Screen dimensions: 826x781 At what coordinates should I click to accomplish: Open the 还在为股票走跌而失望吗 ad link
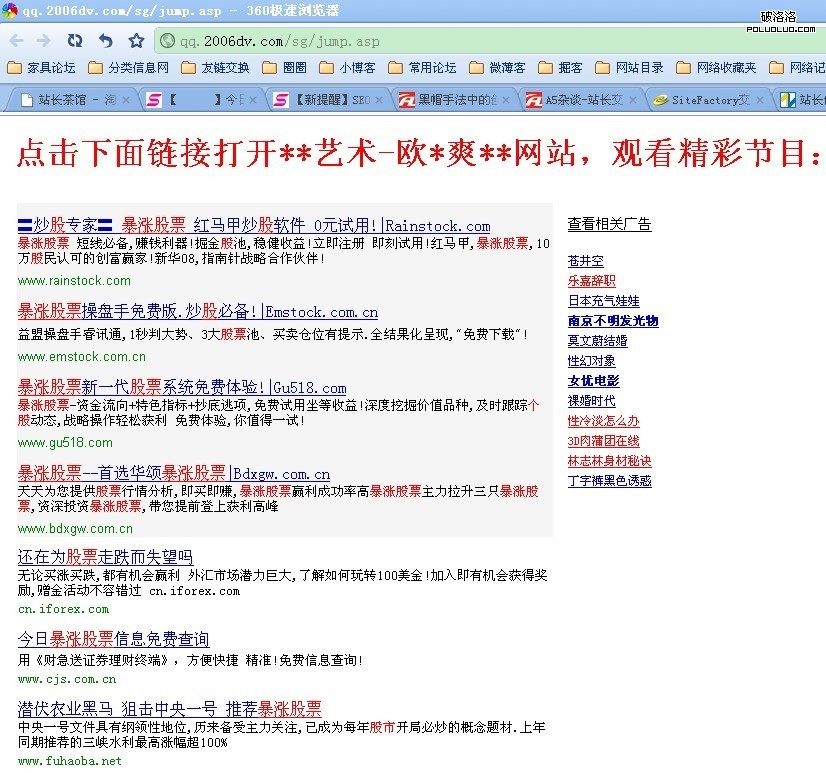point(105,557)
